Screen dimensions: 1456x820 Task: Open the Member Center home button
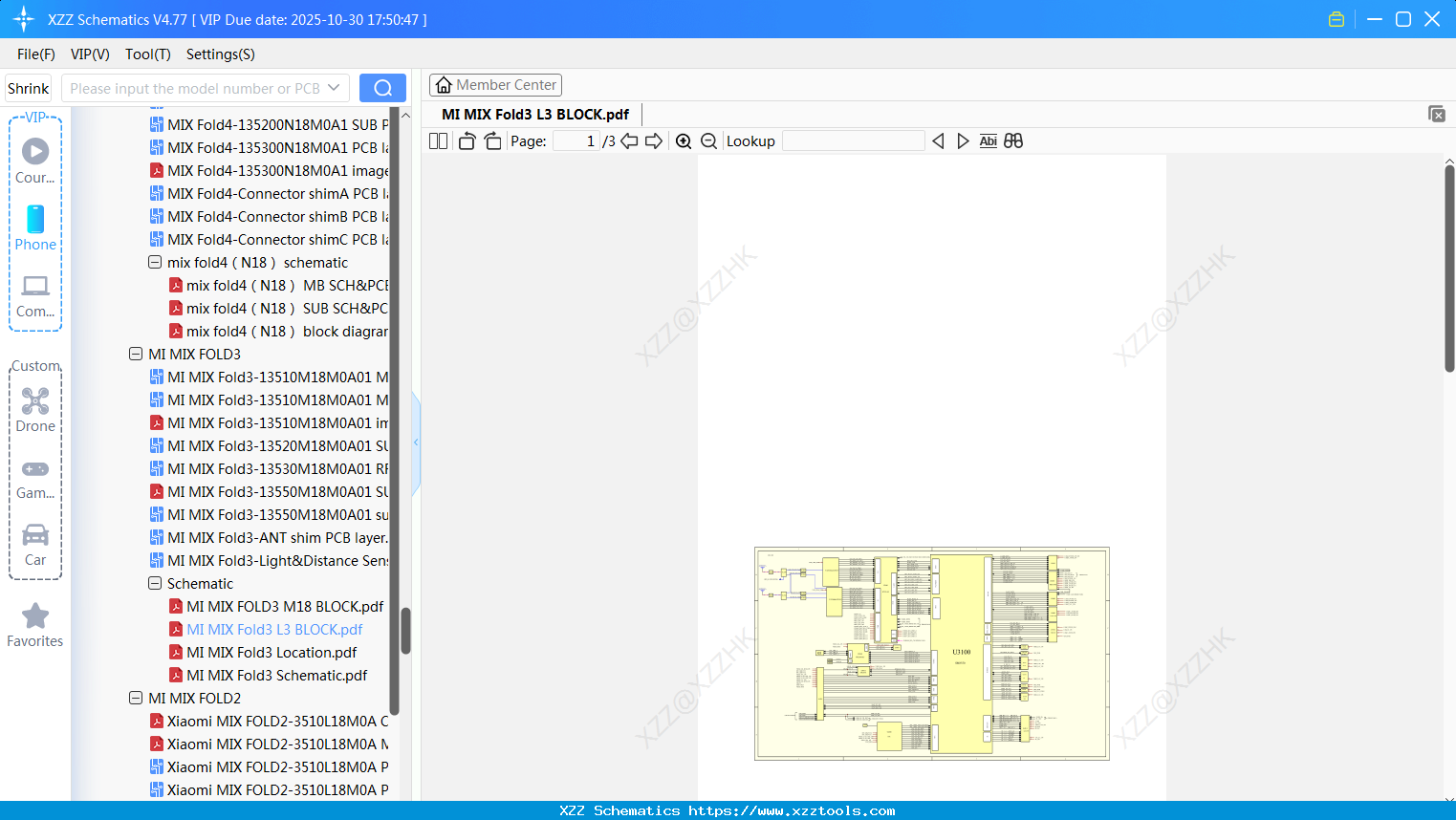pos(495,85)
